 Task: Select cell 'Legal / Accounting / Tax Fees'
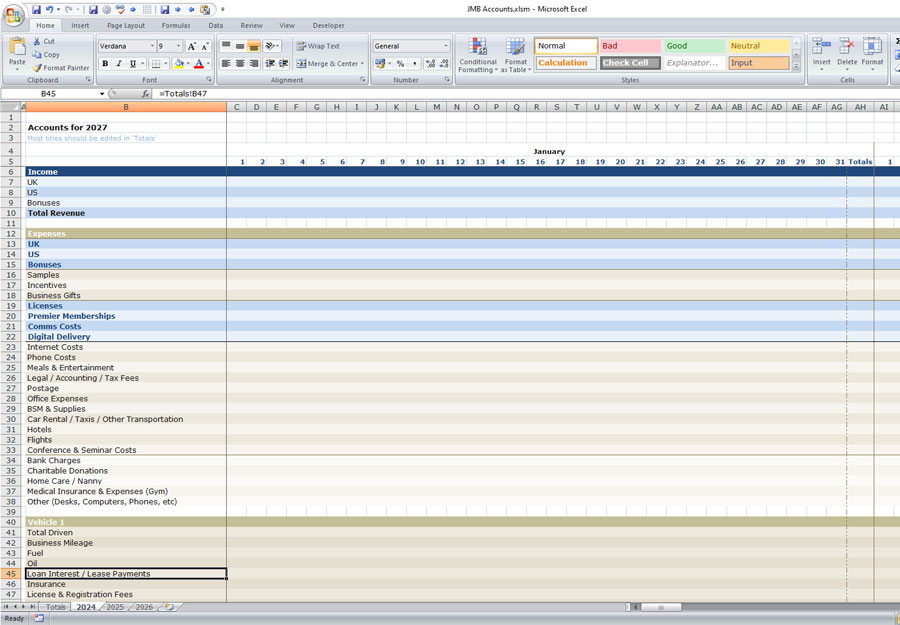pos(126,378)
